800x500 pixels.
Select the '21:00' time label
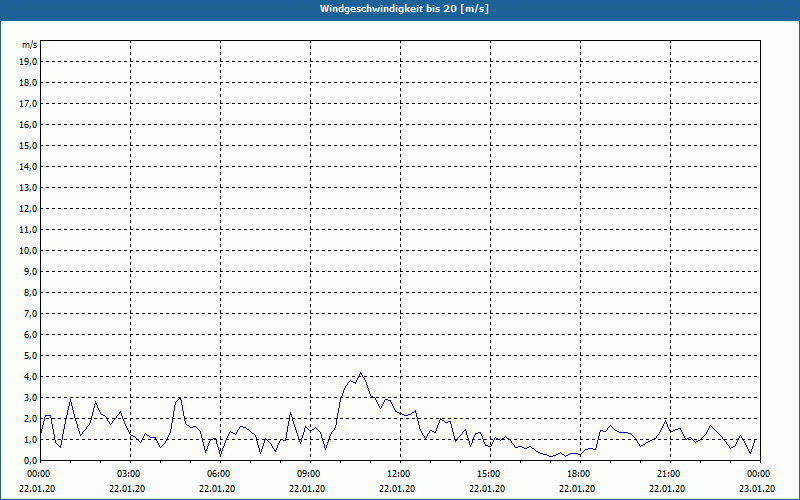(670, 474)
